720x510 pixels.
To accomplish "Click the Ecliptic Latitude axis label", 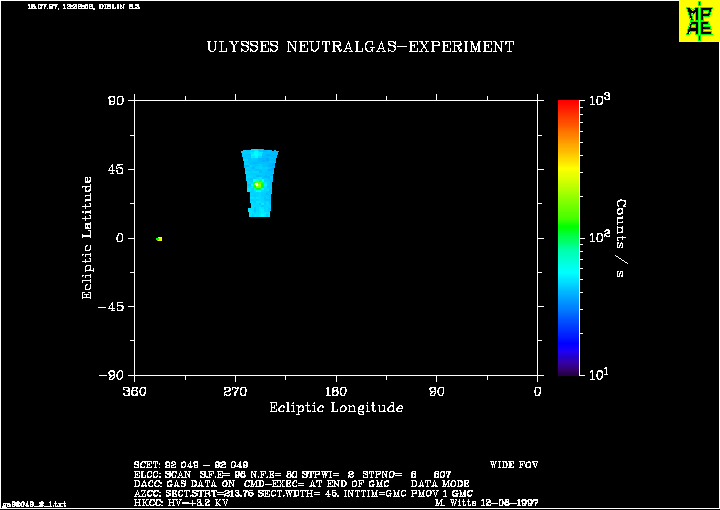I will pyautogui.click(x=87, y=238).
